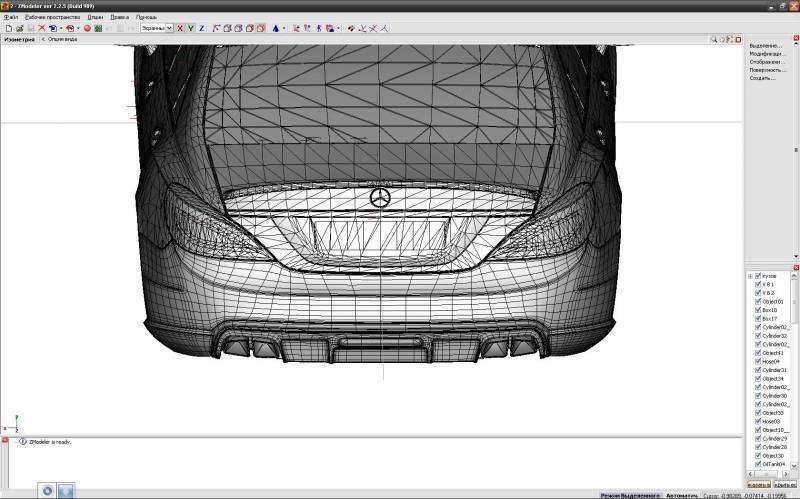Switch to vertices level cube icon
The width and height of the screenshot is (800, 499).
pos(228,29)
